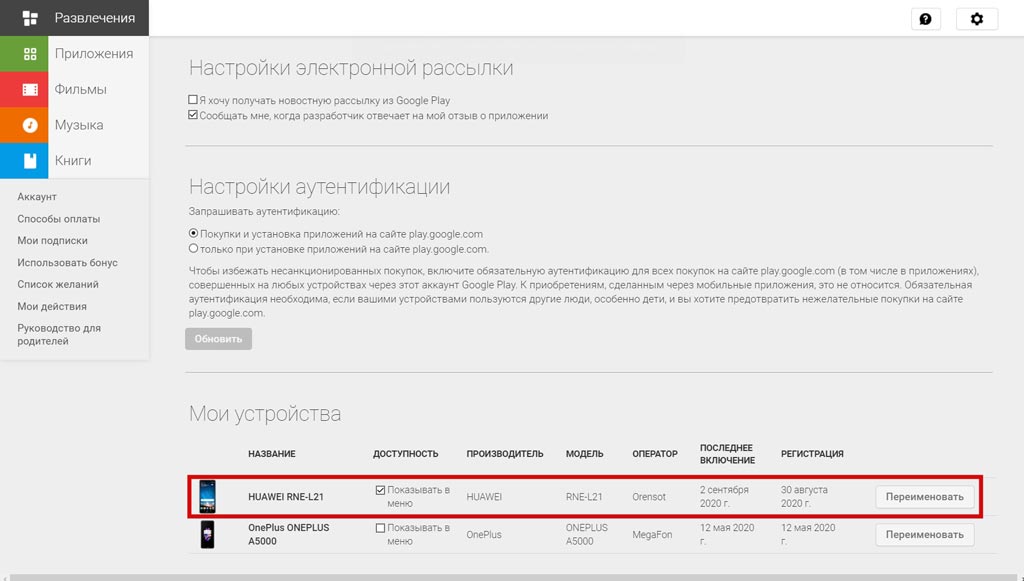This screenshot has width=1024, height=581.
Task: Click the Обновить button
Action: tap(218, 339)
